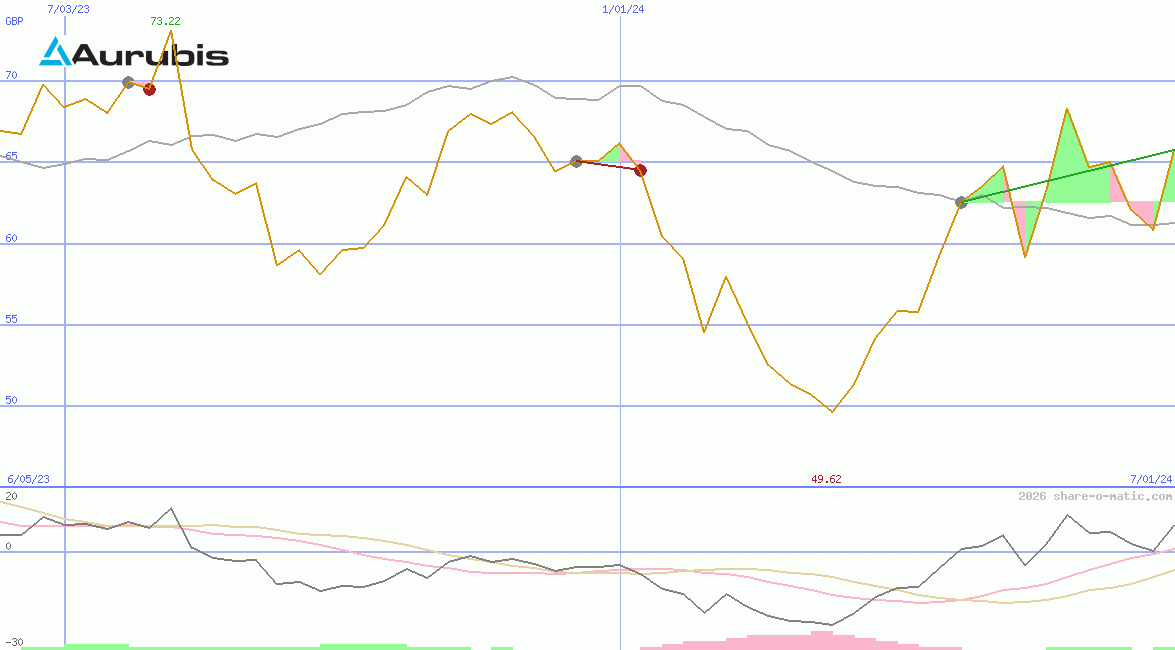Click the red exit marker after 1/01/24
Viewport: 1175px width, 650px height.
coord(641,170)
